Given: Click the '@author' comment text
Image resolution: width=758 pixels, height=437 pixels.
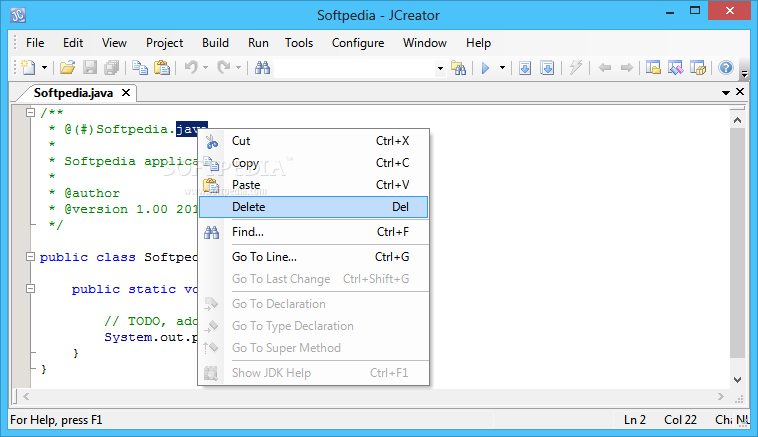Looking at the screenshot, I should click(x=92, y=193).
